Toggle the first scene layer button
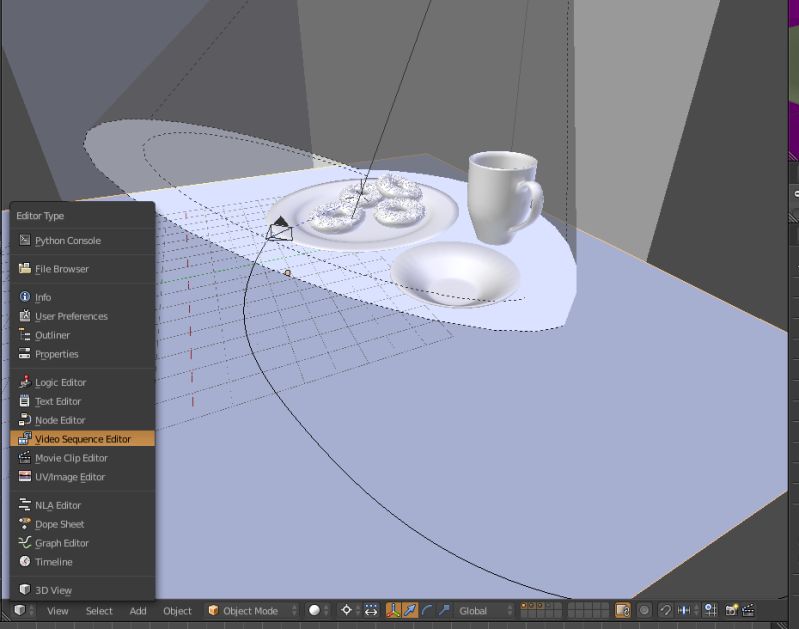Image resolution: width=799 pixels, height=629 pixels. tap(524, 606)
